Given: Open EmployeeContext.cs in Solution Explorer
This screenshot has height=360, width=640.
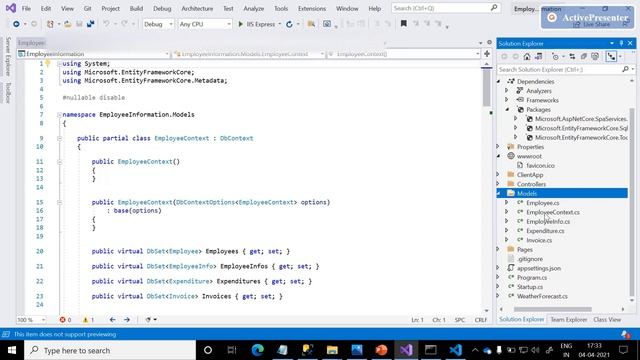Looking at the screenshot, I should [553, 212].
